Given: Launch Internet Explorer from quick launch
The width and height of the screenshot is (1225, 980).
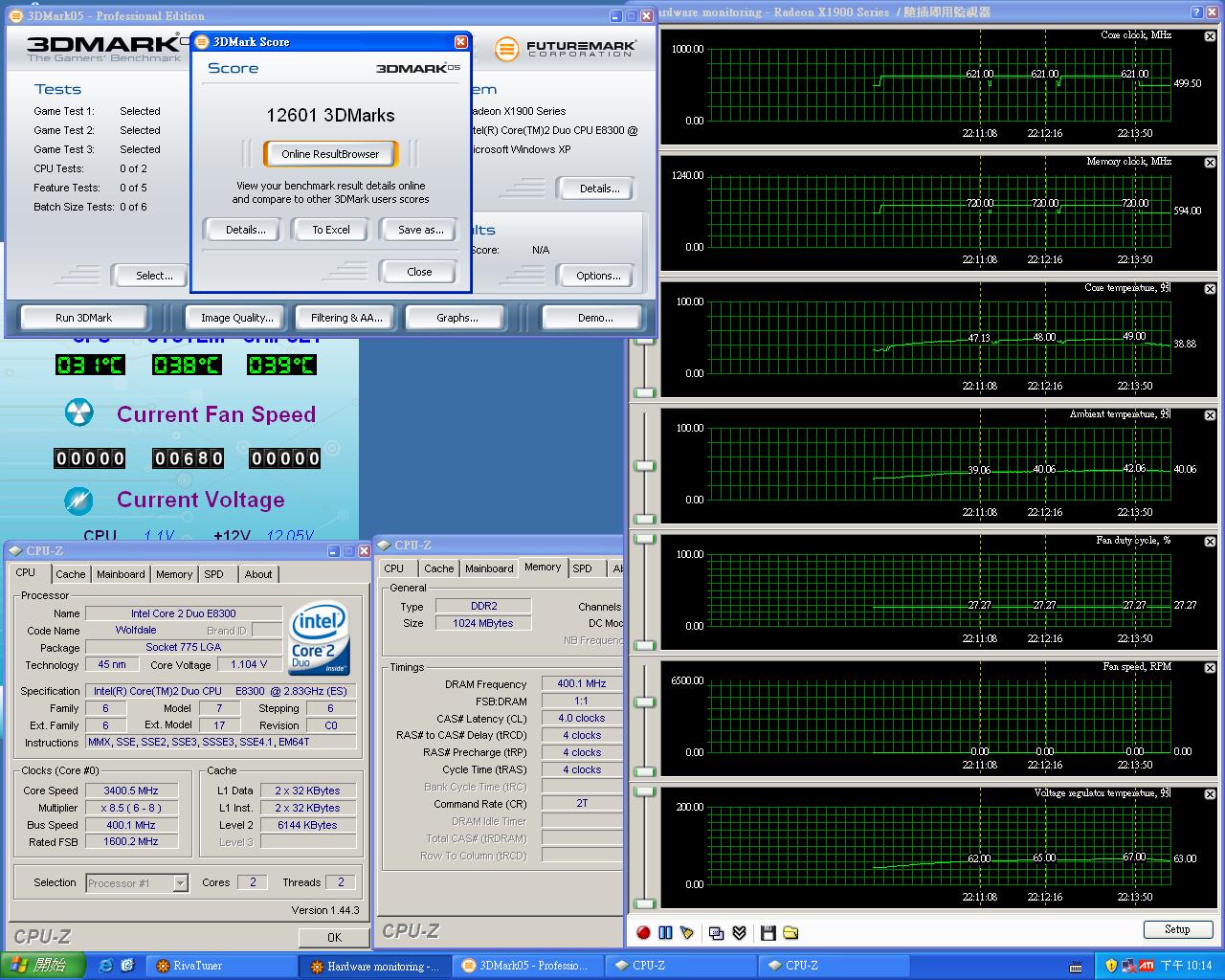Looking at the screenshot, I should 105,966.
